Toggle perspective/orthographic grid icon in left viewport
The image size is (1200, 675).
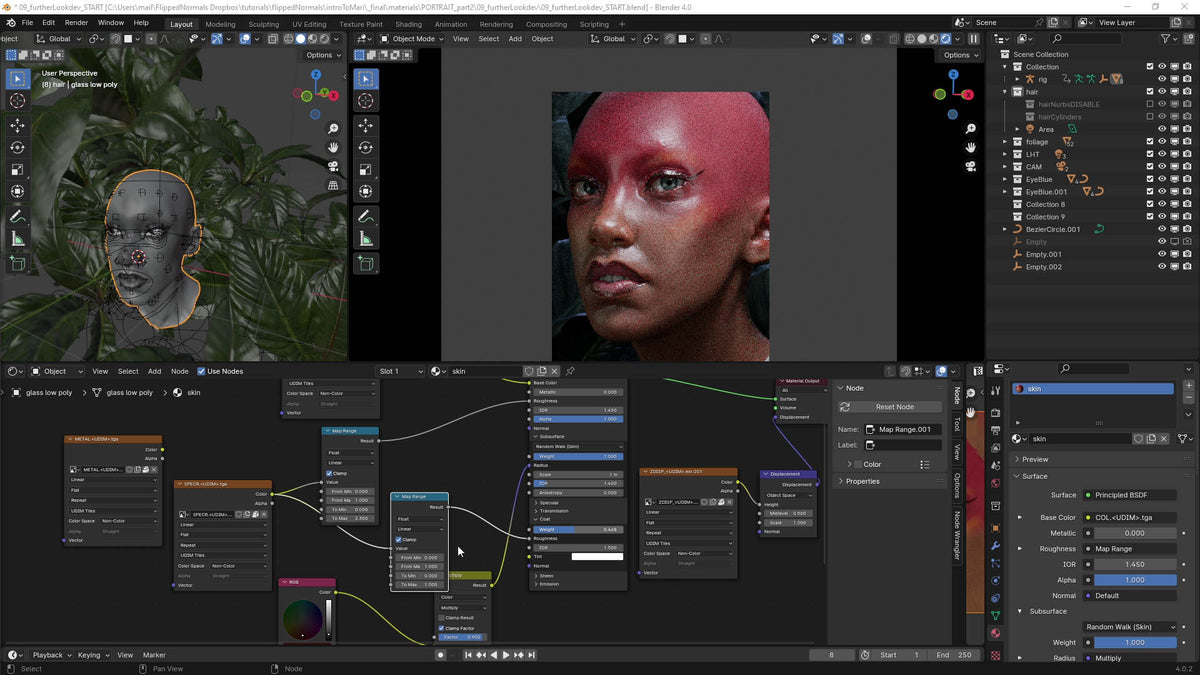point(333,185)
